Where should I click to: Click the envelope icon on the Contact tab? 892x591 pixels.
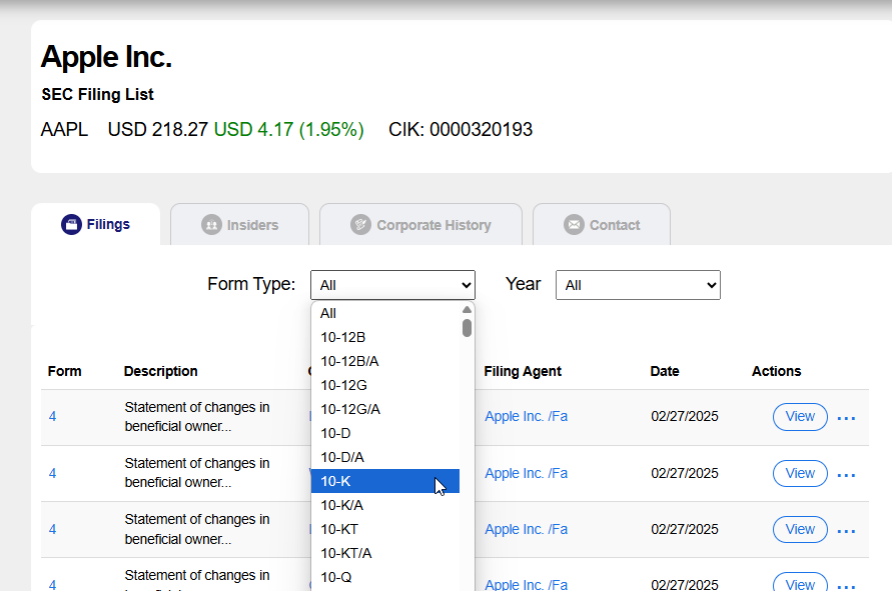coord(573,224)
